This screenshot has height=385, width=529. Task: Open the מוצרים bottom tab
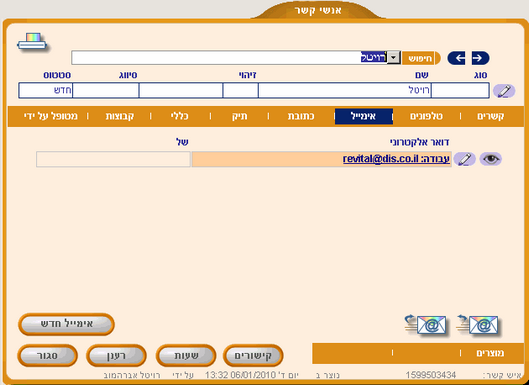click(490, 353)
